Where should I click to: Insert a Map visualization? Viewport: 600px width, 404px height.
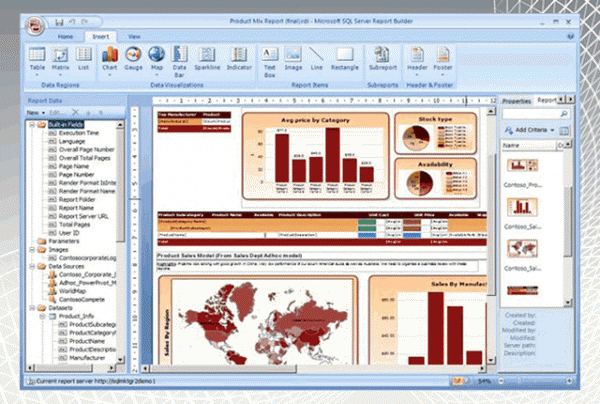pyautogui.click(x=157, y=60)
